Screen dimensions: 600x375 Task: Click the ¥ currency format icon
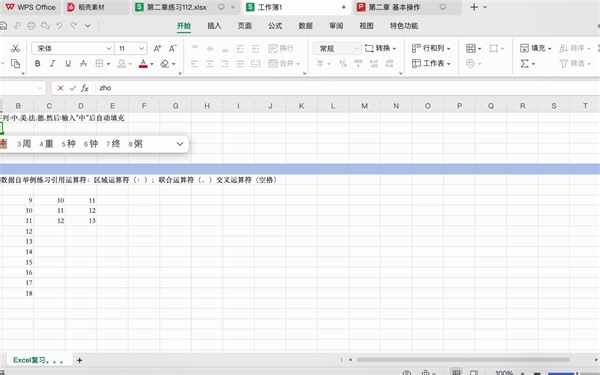coord(321,64)
